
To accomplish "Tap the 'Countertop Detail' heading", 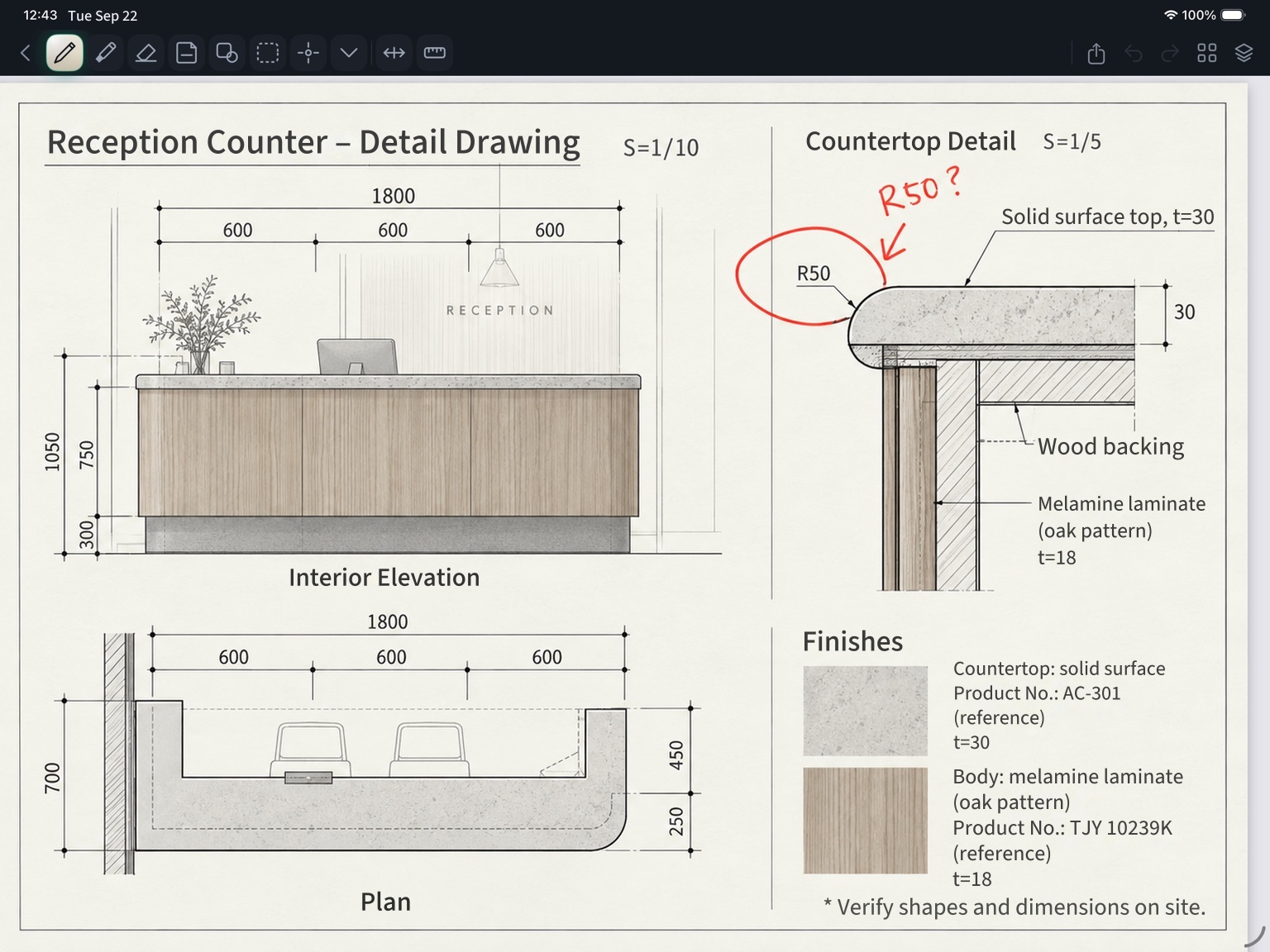I will pyautogui.click(x=910, y=141).
